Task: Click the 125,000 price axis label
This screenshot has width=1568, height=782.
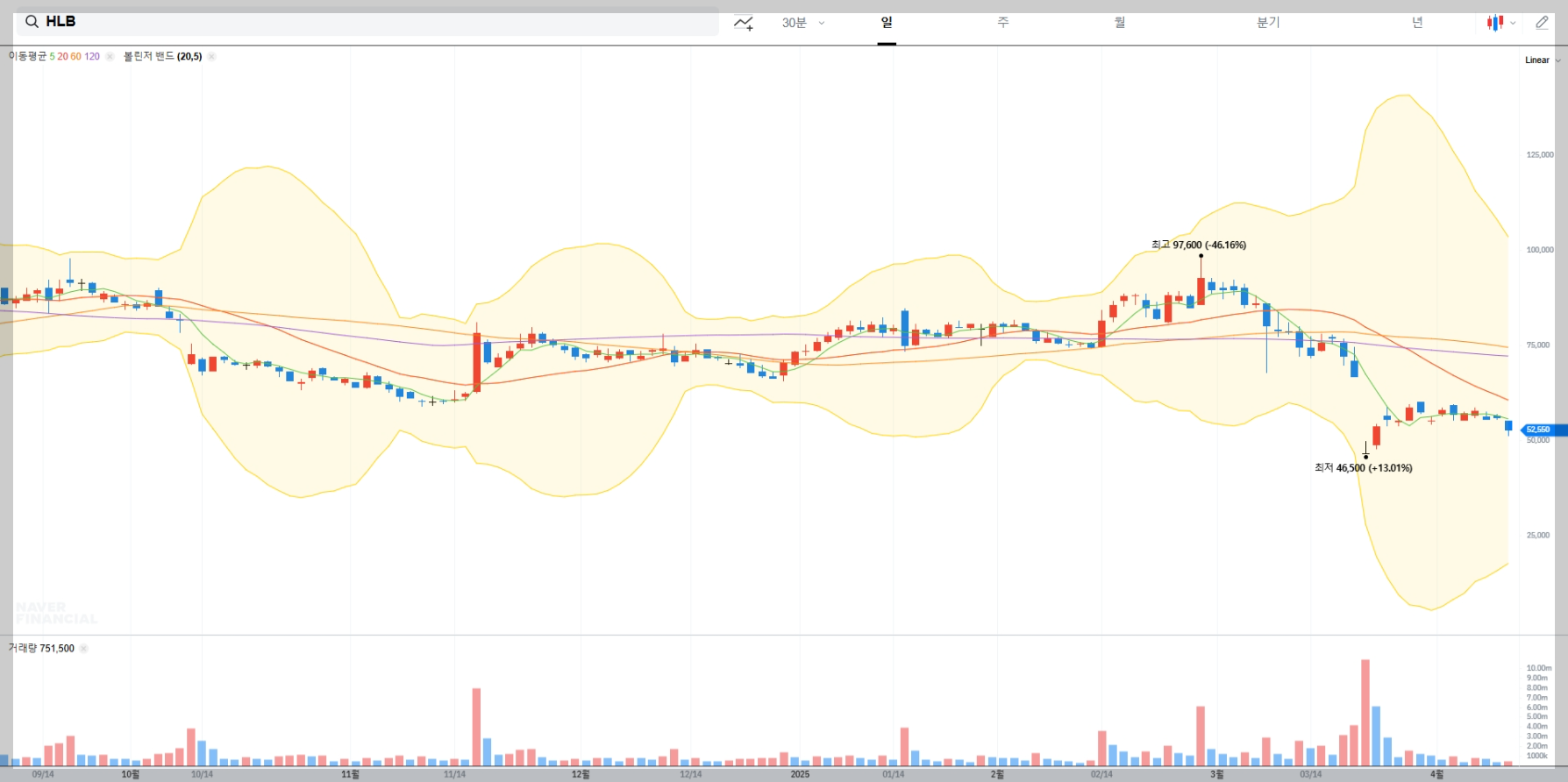Action: pyautogui.click(x=1540, y=155)
